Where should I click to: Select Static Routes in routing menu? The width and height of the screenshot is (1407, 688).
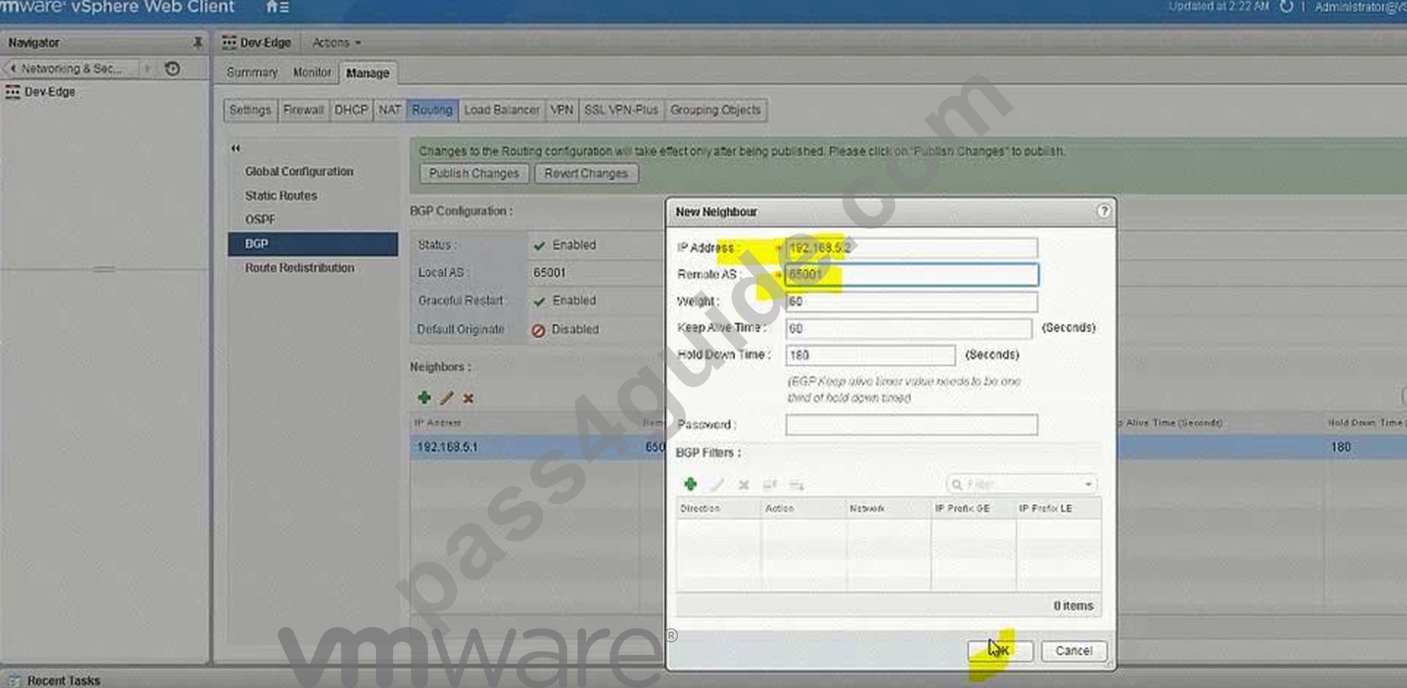pos(281,196)
